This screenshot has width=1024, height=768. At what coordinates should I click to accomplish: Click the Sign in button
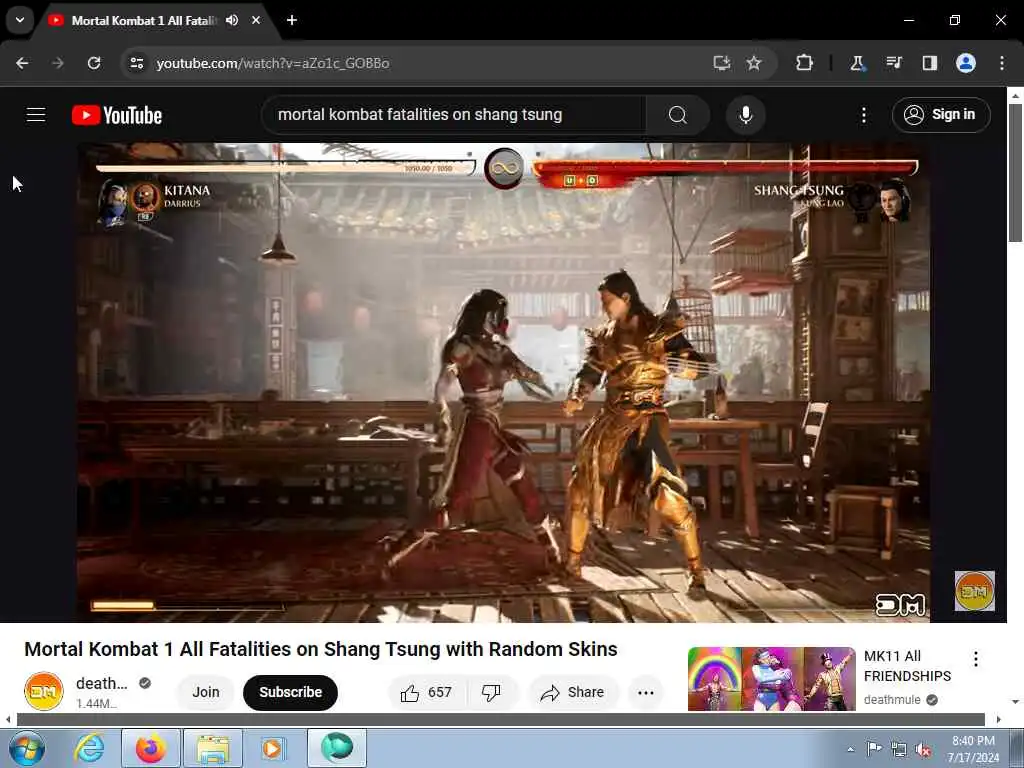click(940, 115)
